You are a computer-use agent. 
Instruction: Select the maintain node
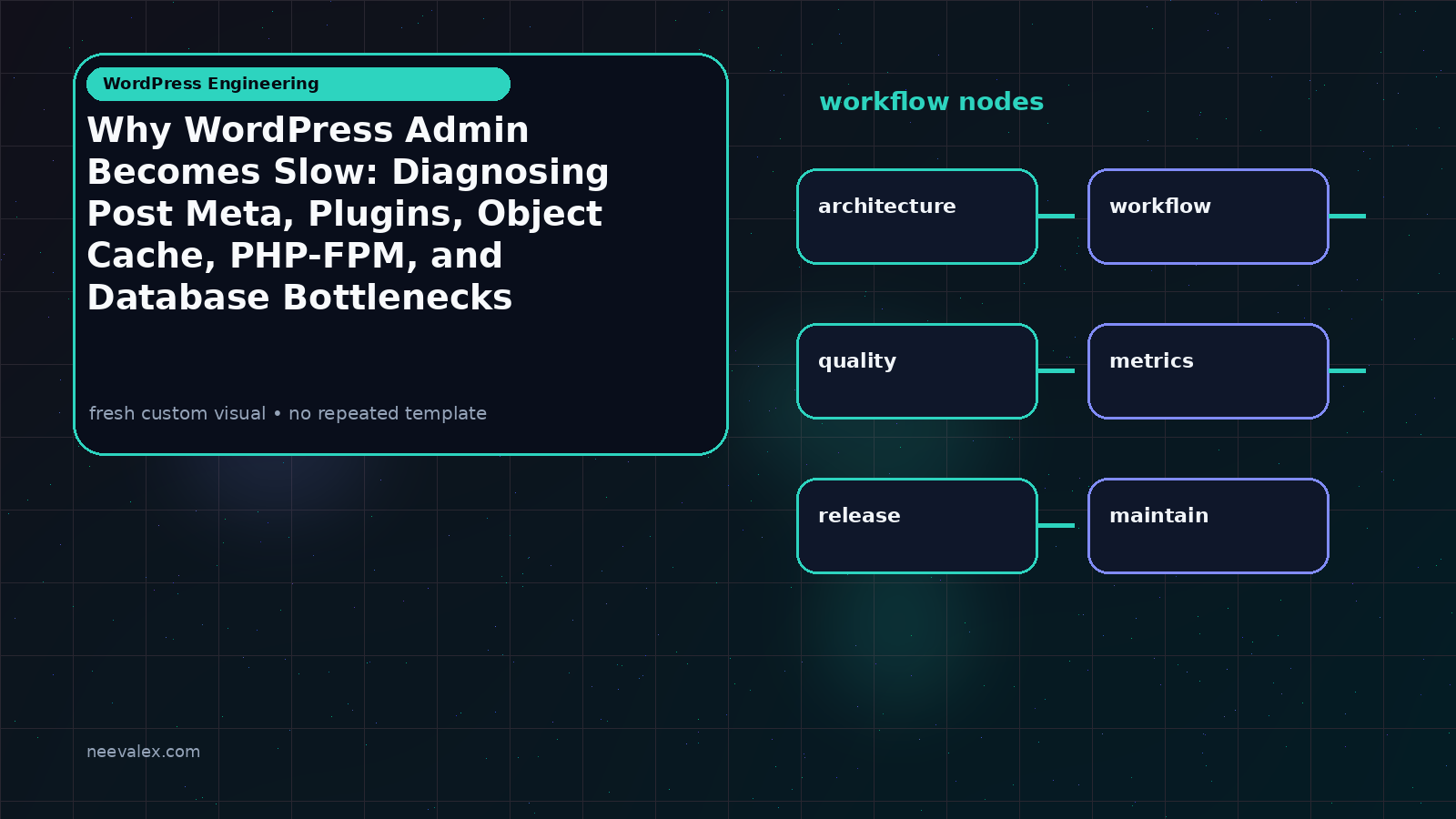click(x=1208, y=526)
